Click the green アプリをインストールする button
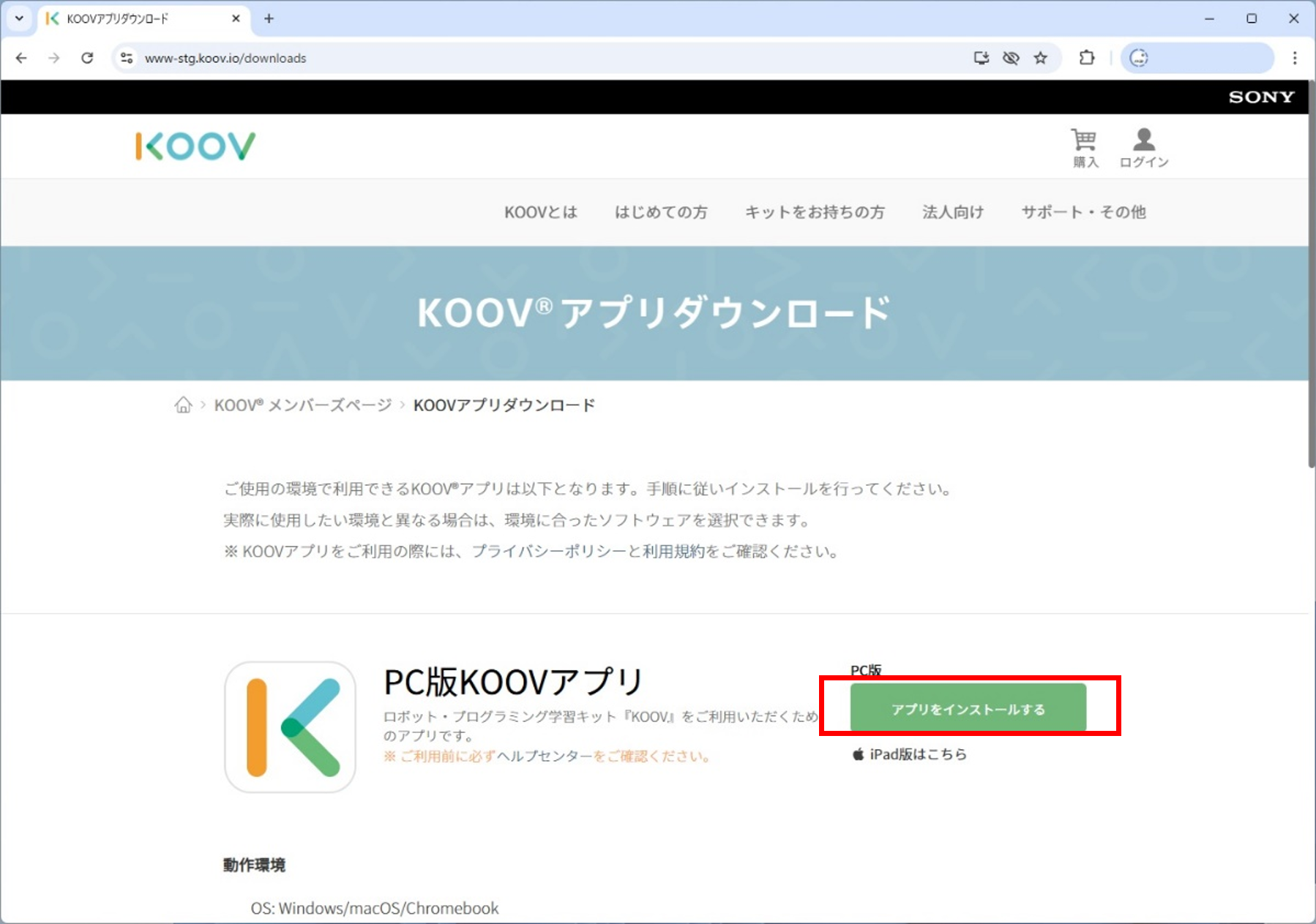The image size is (1316, 924). point(968,708)
